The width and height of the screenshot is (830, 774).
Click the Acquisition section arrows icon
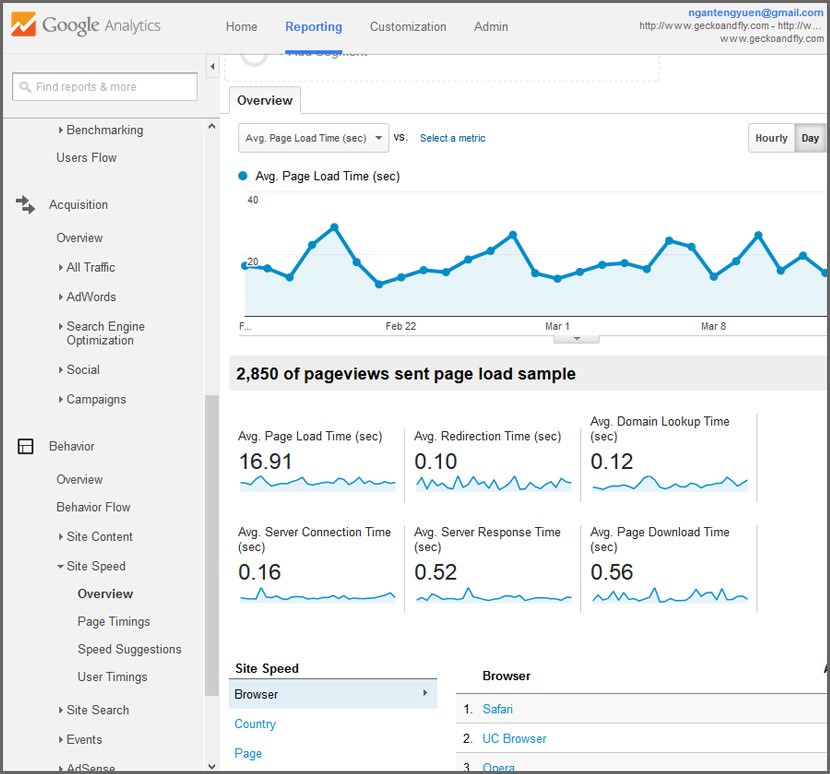coord(26,205)
